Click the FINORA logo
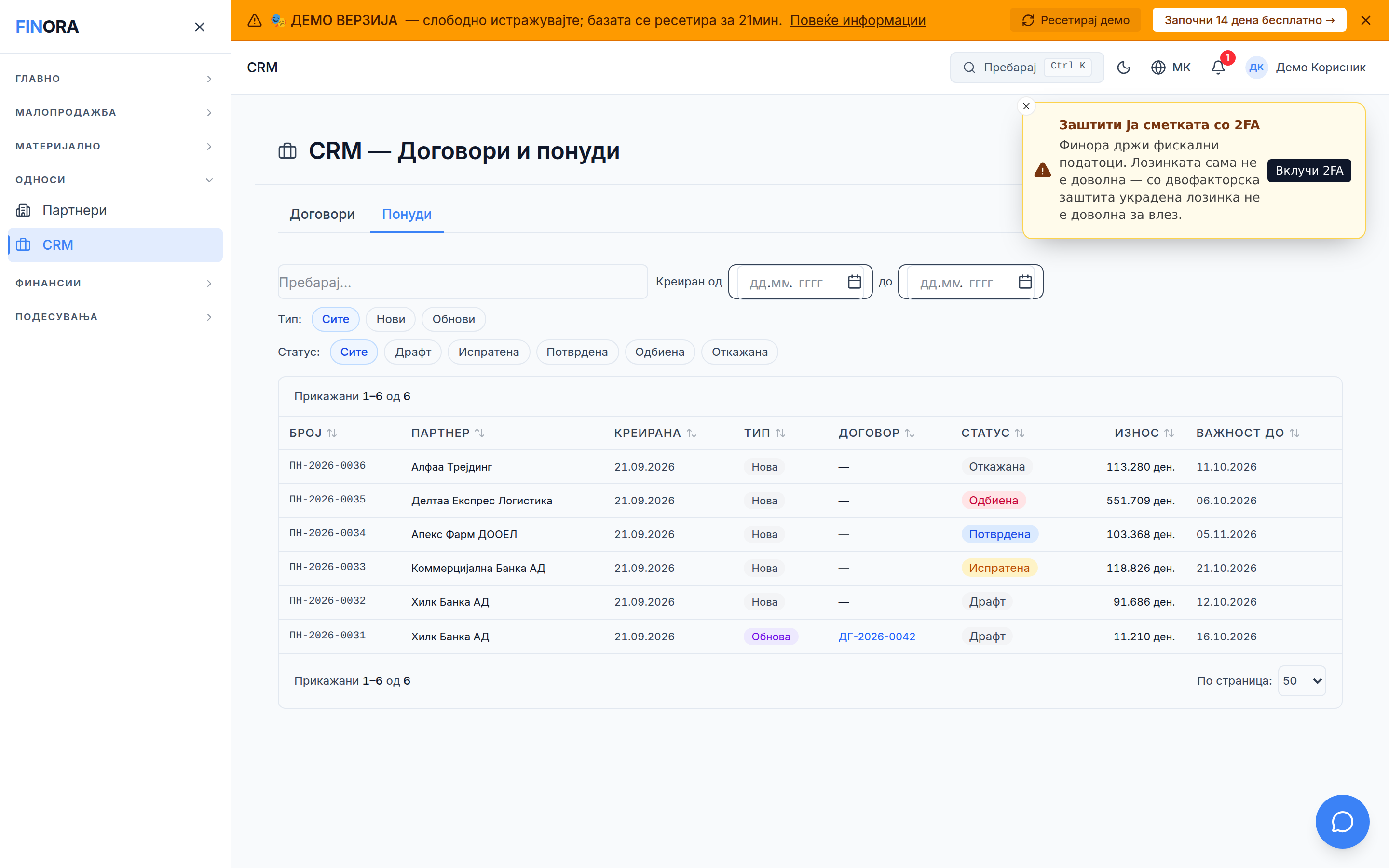Viewport: 1389px width, 868px height. 47,27
